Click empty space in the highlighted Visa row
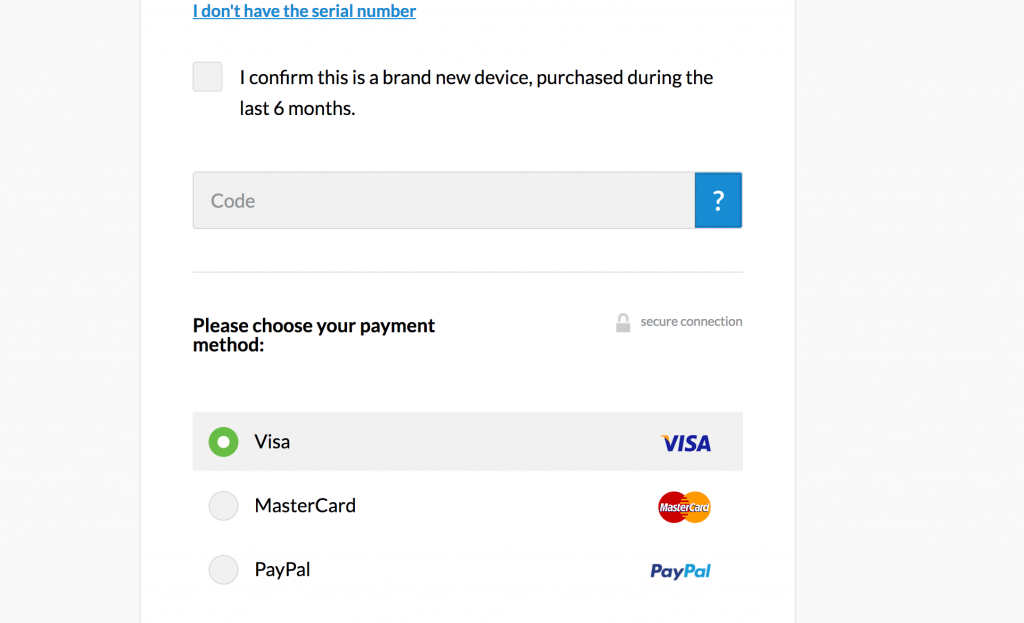 pos(470,442)
